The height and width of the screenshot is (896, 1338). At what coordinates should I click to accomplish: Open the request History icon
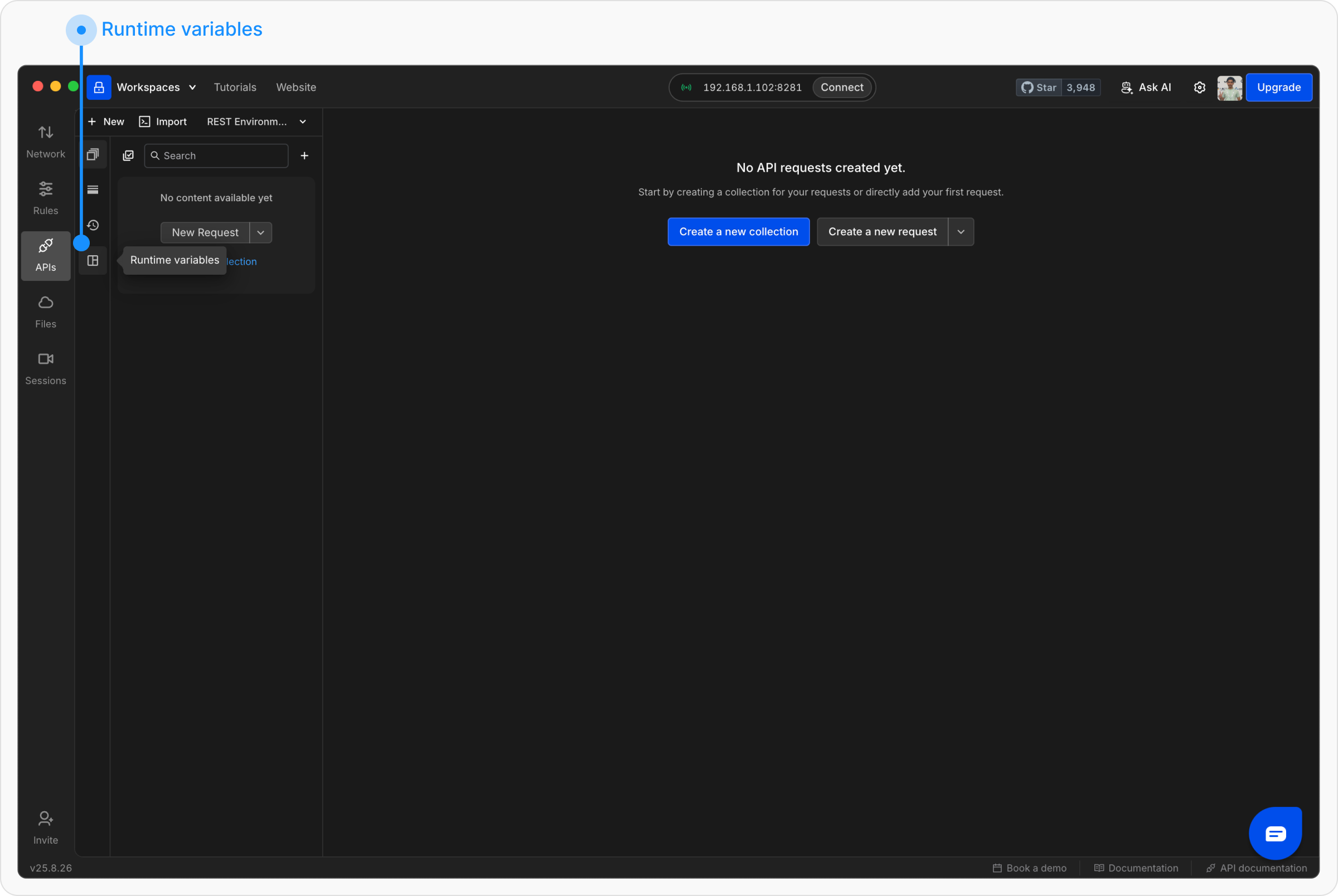[93, 225]
